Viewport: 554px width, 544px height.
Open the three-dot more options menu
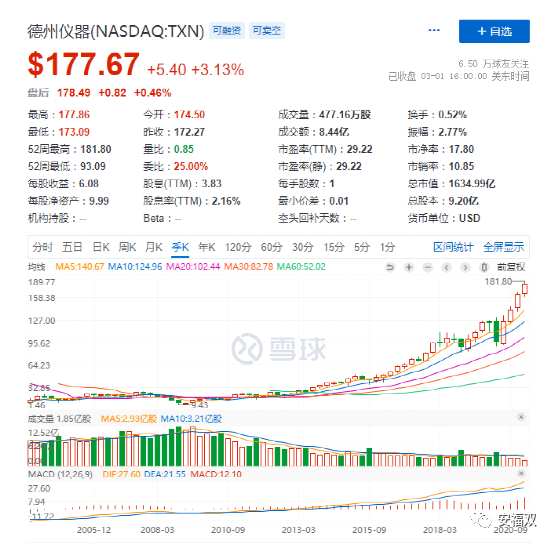pos(434,30)
